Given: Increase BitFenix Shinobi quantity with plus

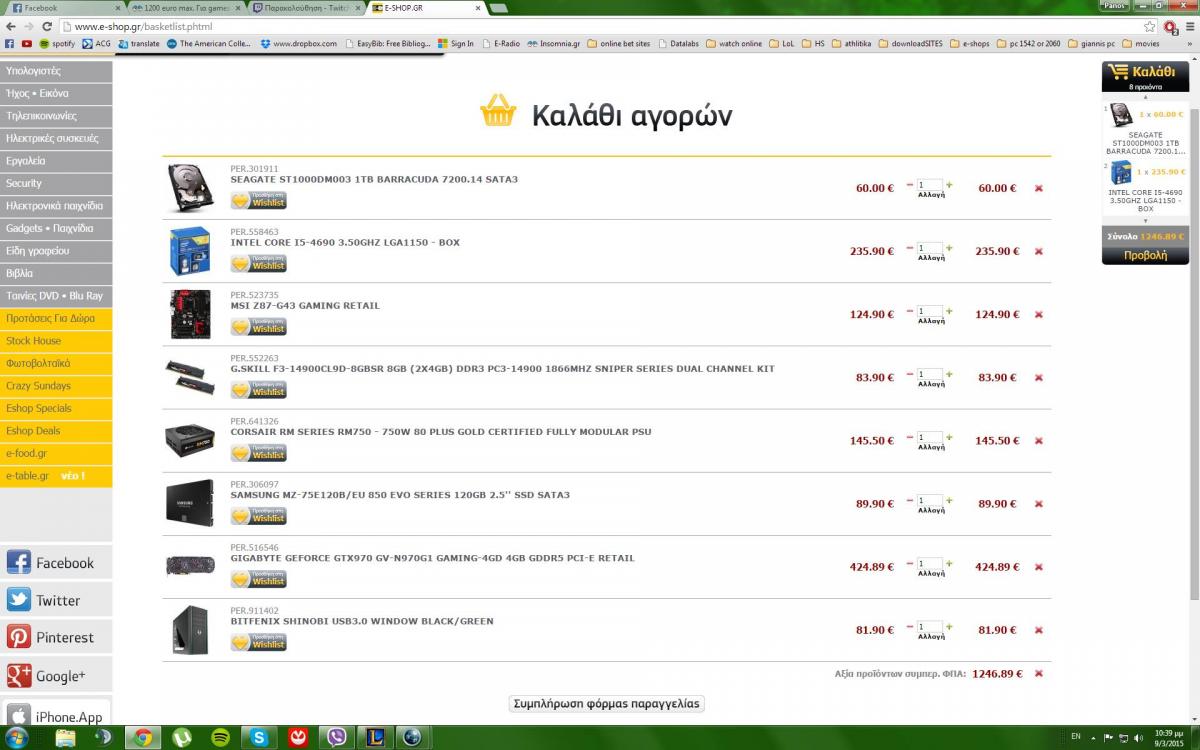Looking at the screenshot, I should [x=949, y=626].
